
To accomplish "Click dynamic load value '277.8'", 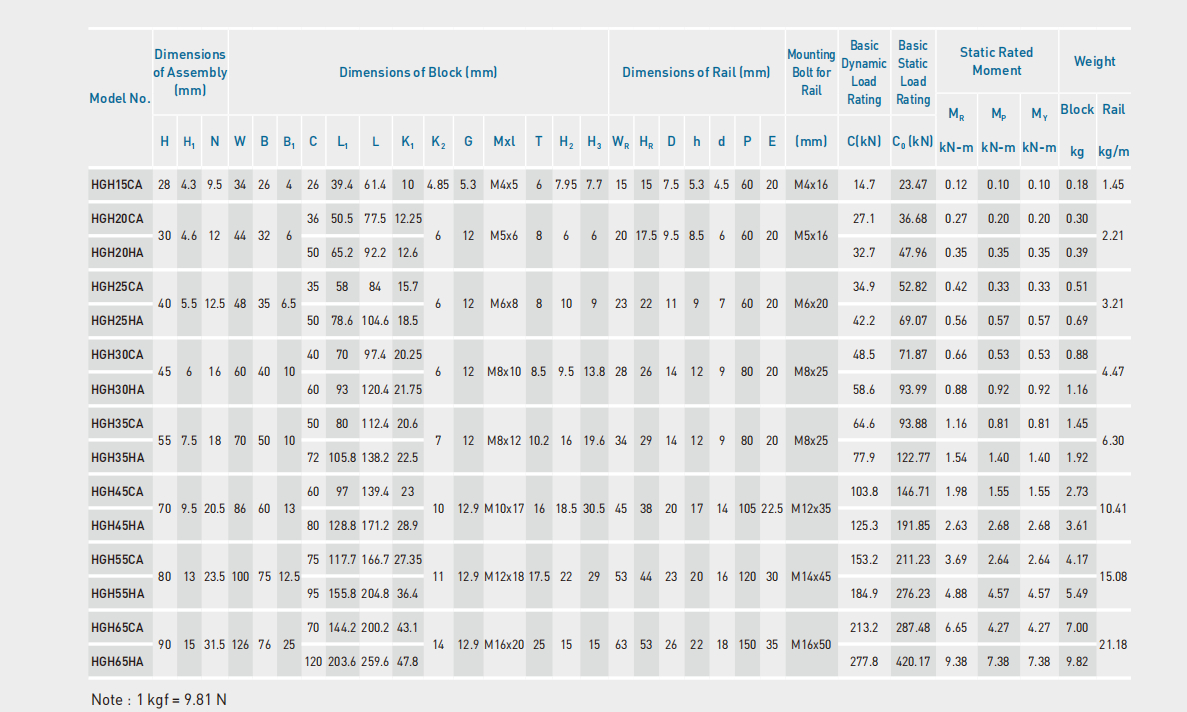I will coord(864,662).
